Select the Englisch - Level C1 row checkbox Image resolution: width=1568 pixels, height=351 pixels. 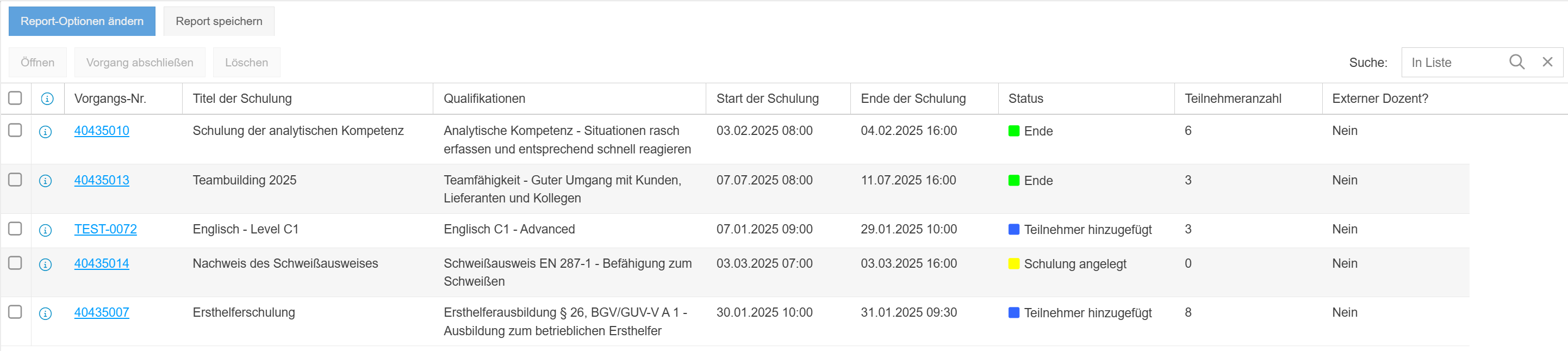(15, 229)
